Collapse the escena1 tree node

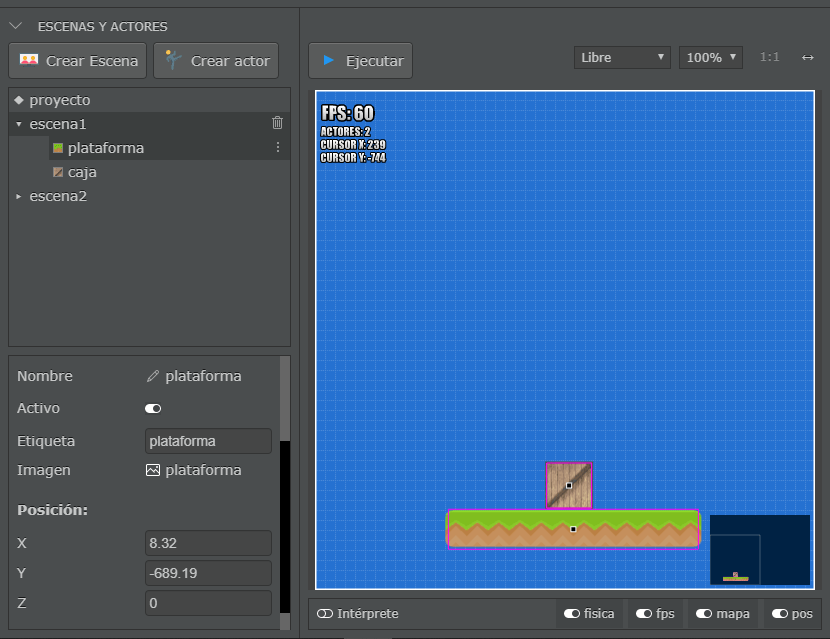[x=19, y=124]
